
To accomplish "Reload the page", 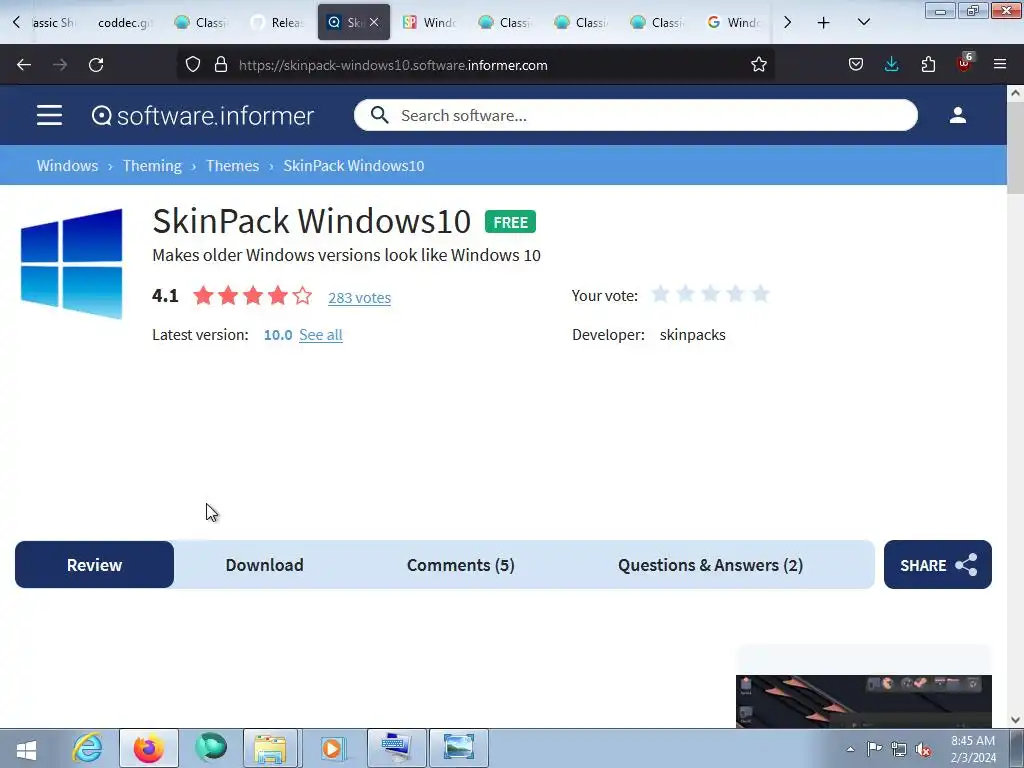I will [96, 65].
